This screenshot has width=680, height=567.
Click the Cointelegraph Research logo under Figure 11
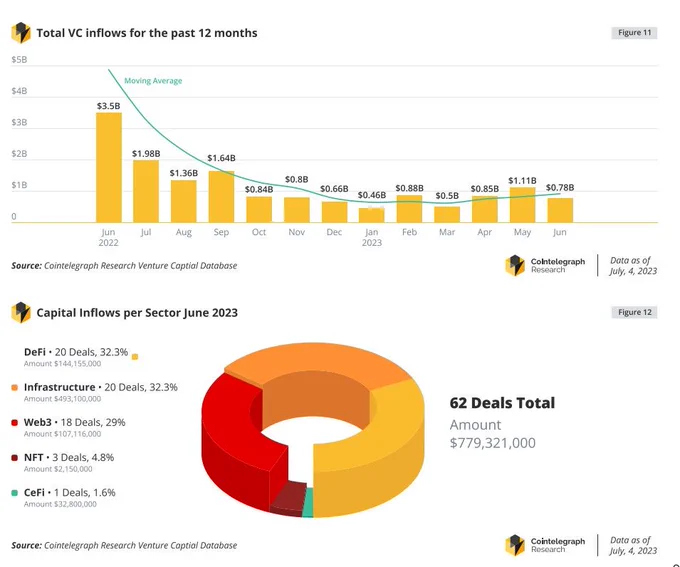[x=545, y=265]
